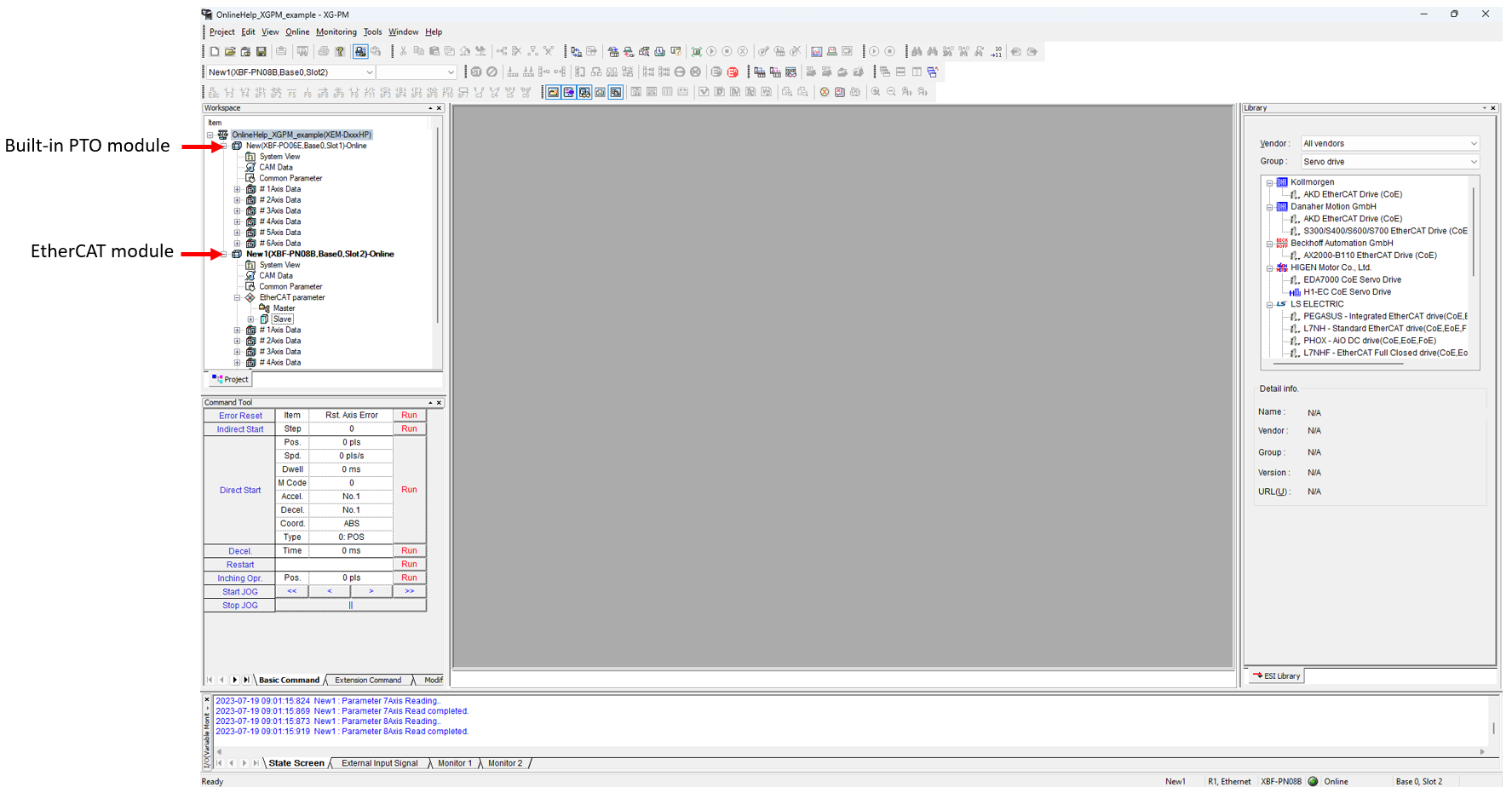Click Run button for Error Reset

pos(409,416)
